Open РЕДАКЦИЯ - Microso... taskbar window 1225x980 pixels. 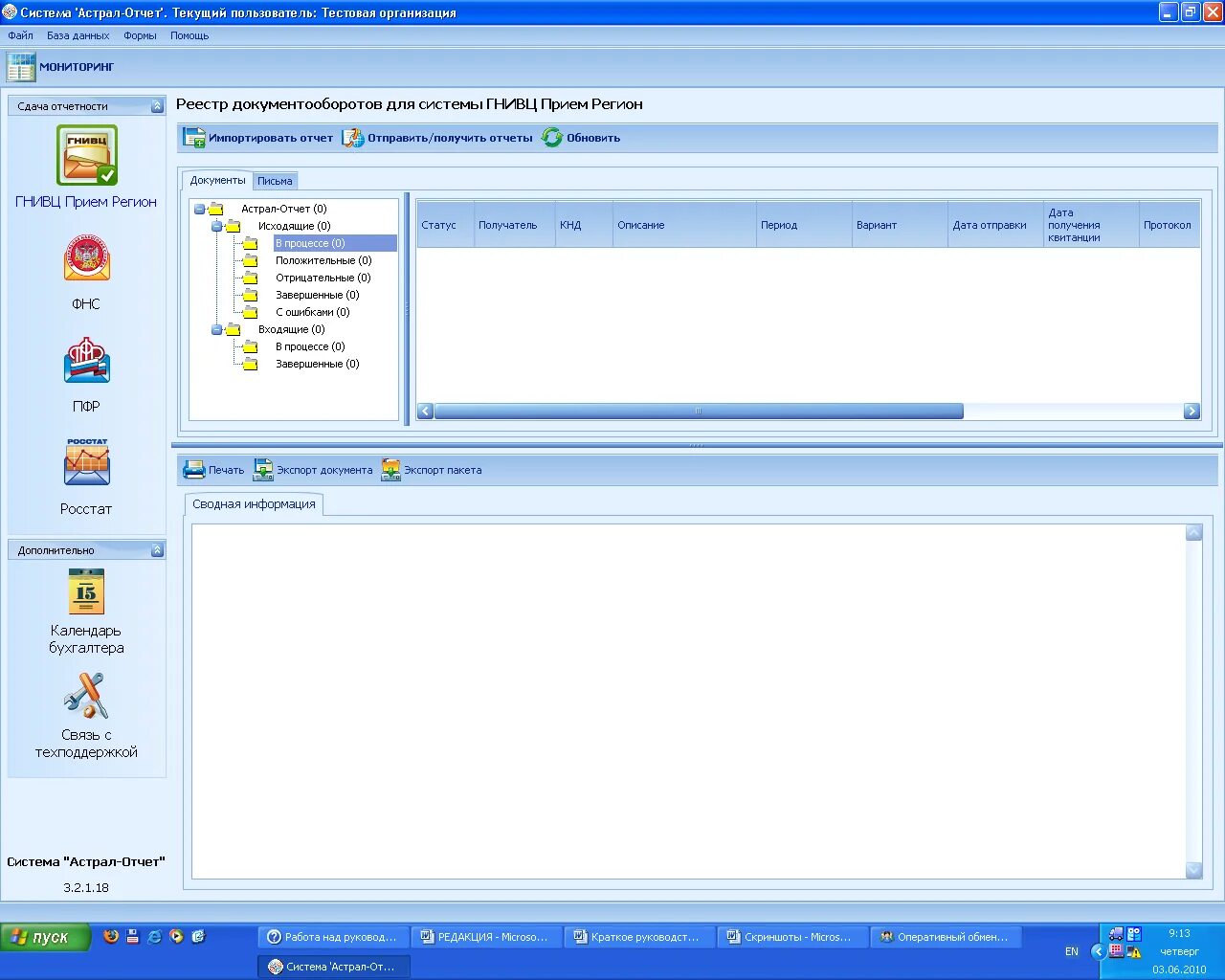(486, 937)
